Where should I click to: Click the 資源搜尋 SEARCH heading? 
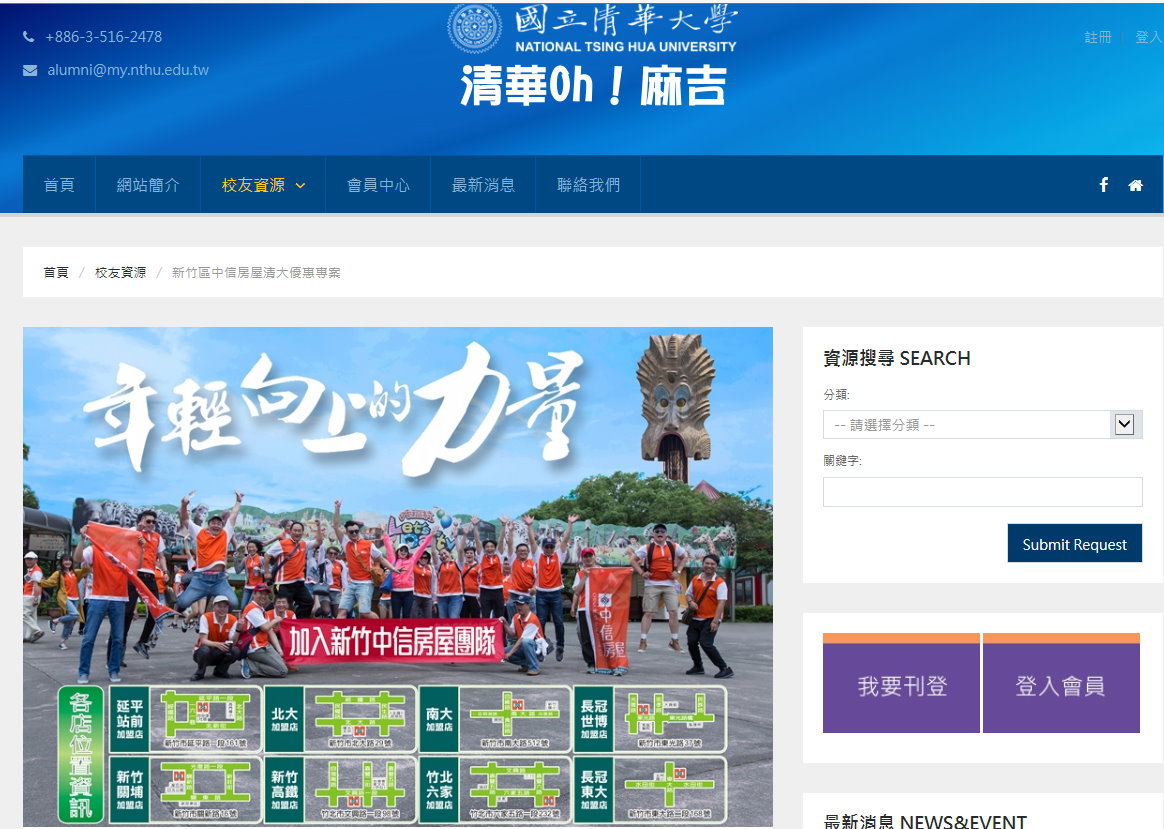897,358
